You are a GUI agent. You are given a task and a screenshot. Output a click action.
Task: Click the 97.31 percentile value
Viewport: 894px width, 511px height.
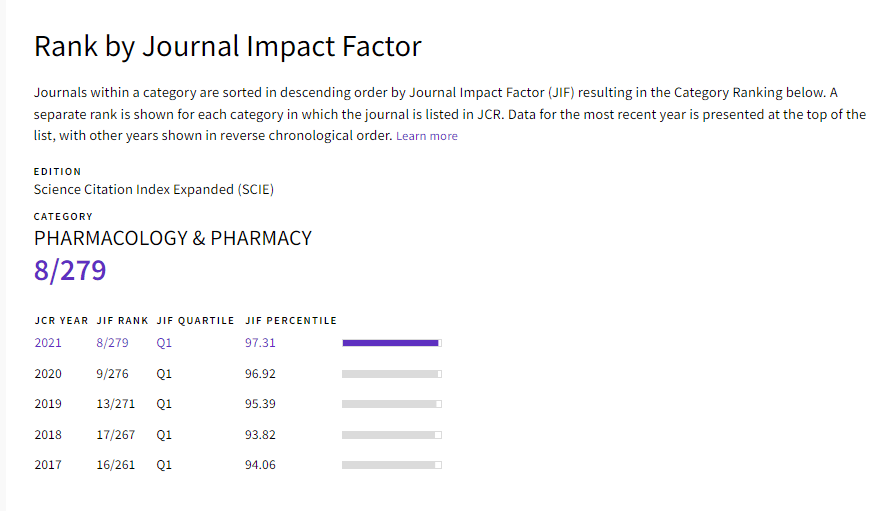[260, 343]
